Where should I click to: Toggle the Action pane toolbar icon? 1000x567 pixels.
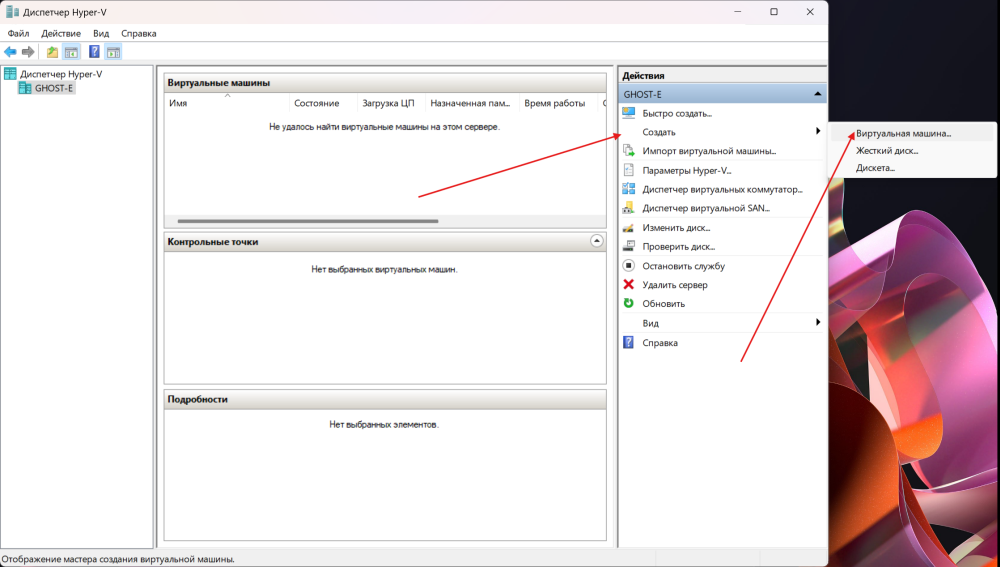(x=114, y=52)
